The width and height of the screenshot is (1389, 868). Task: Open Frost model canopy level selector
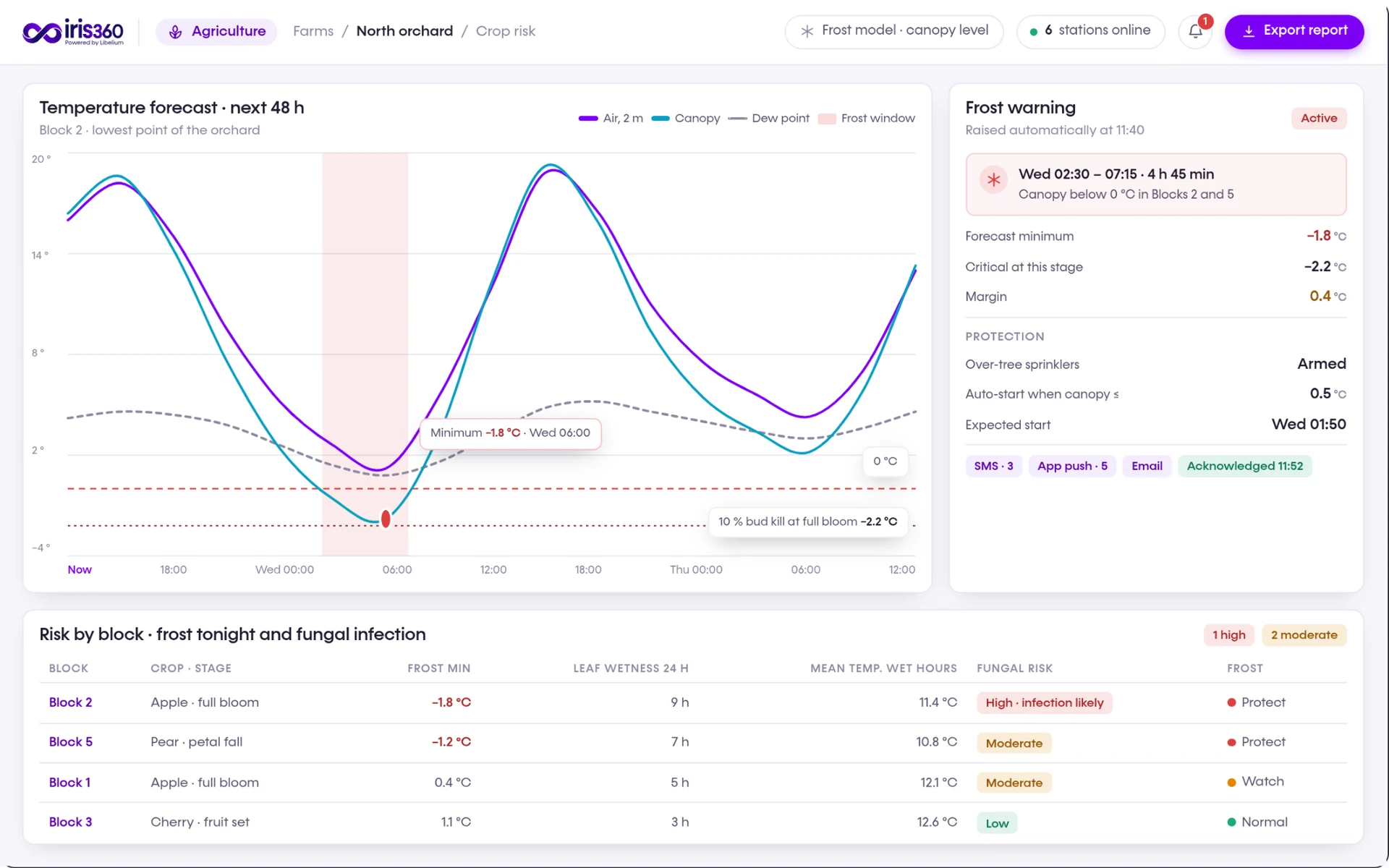[x=894, y=31]
